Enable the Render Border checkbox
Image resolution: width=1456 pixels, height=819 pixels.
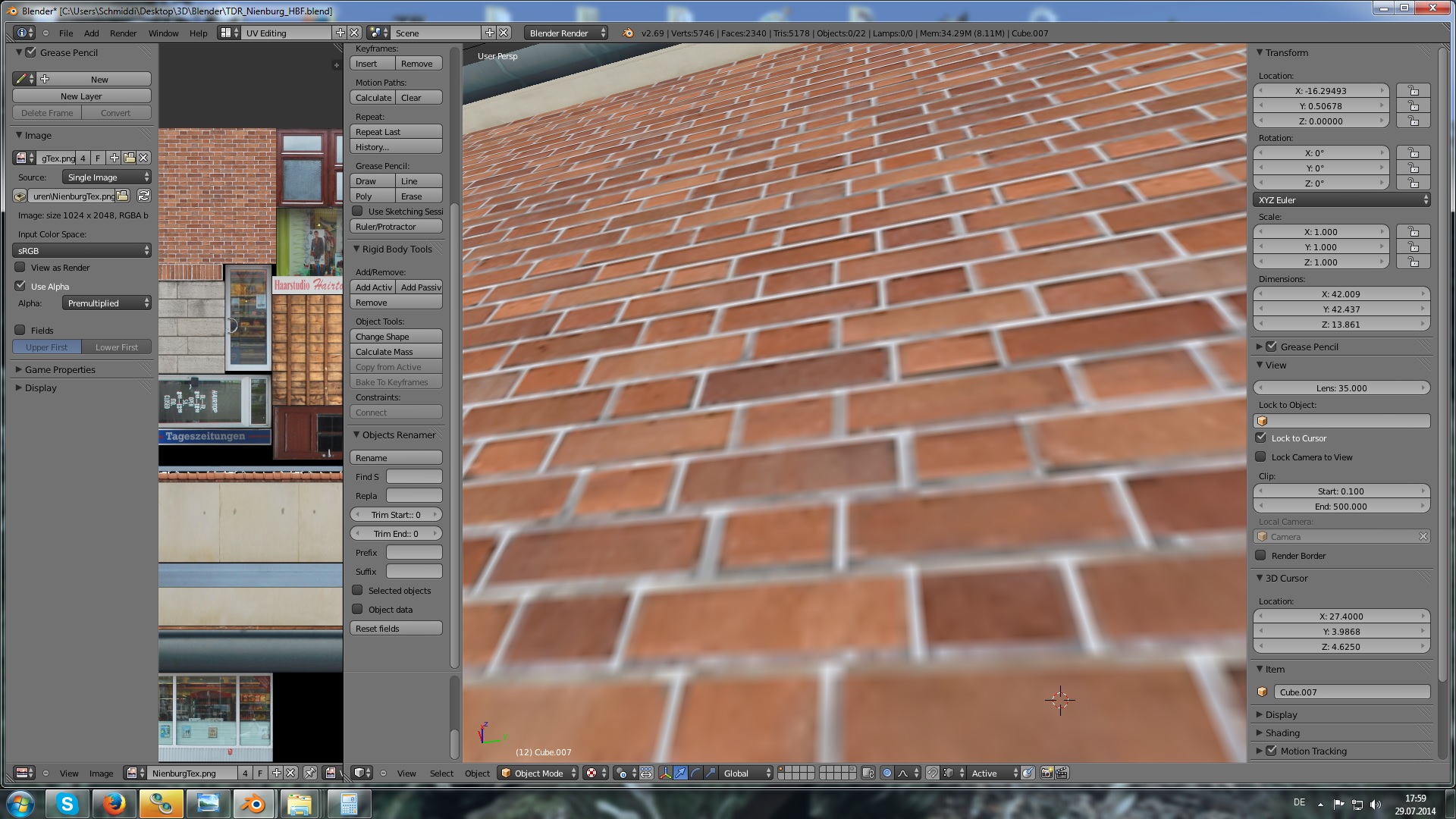[1260, 555]
